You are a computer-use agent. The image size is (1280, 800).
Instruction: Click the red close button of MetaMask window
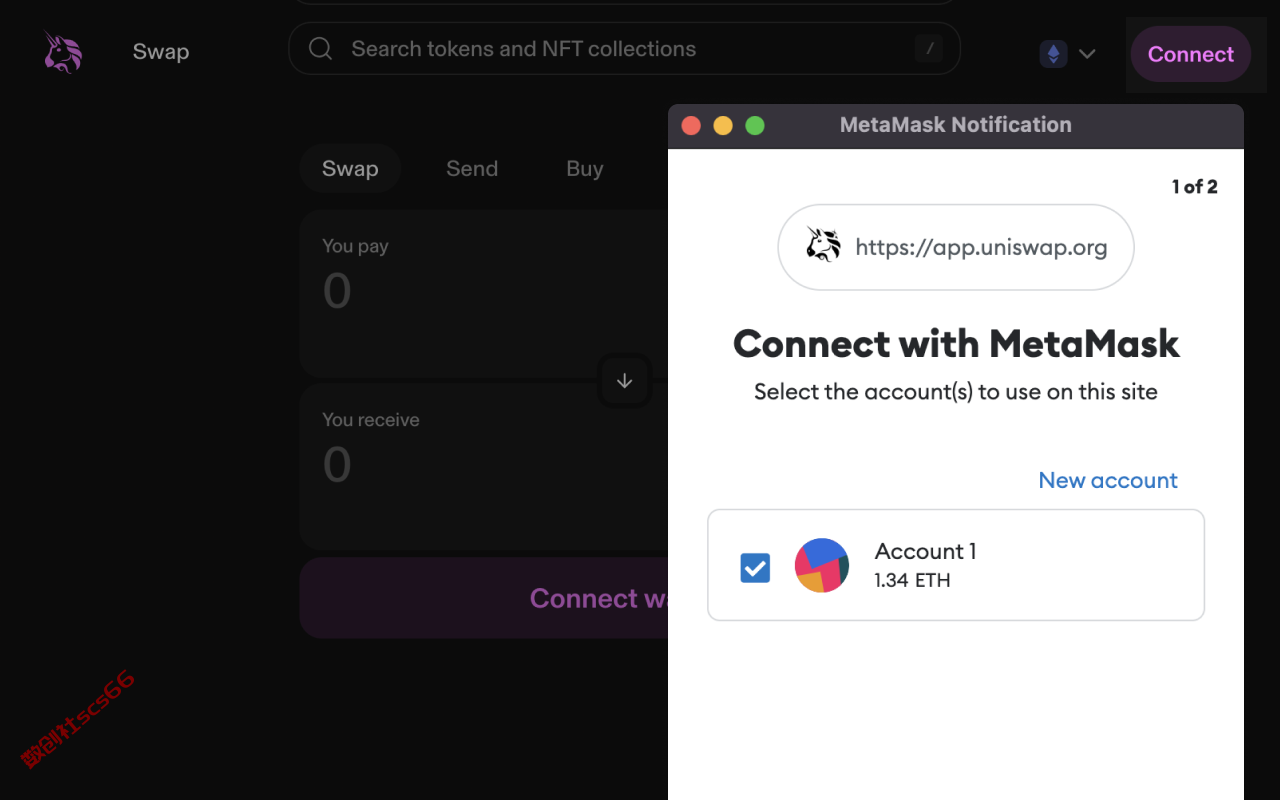point(691,125)
